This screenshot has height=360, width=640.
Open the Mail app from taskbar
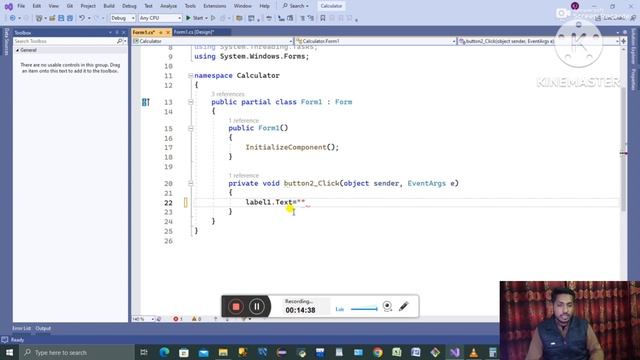click(203, 352)
